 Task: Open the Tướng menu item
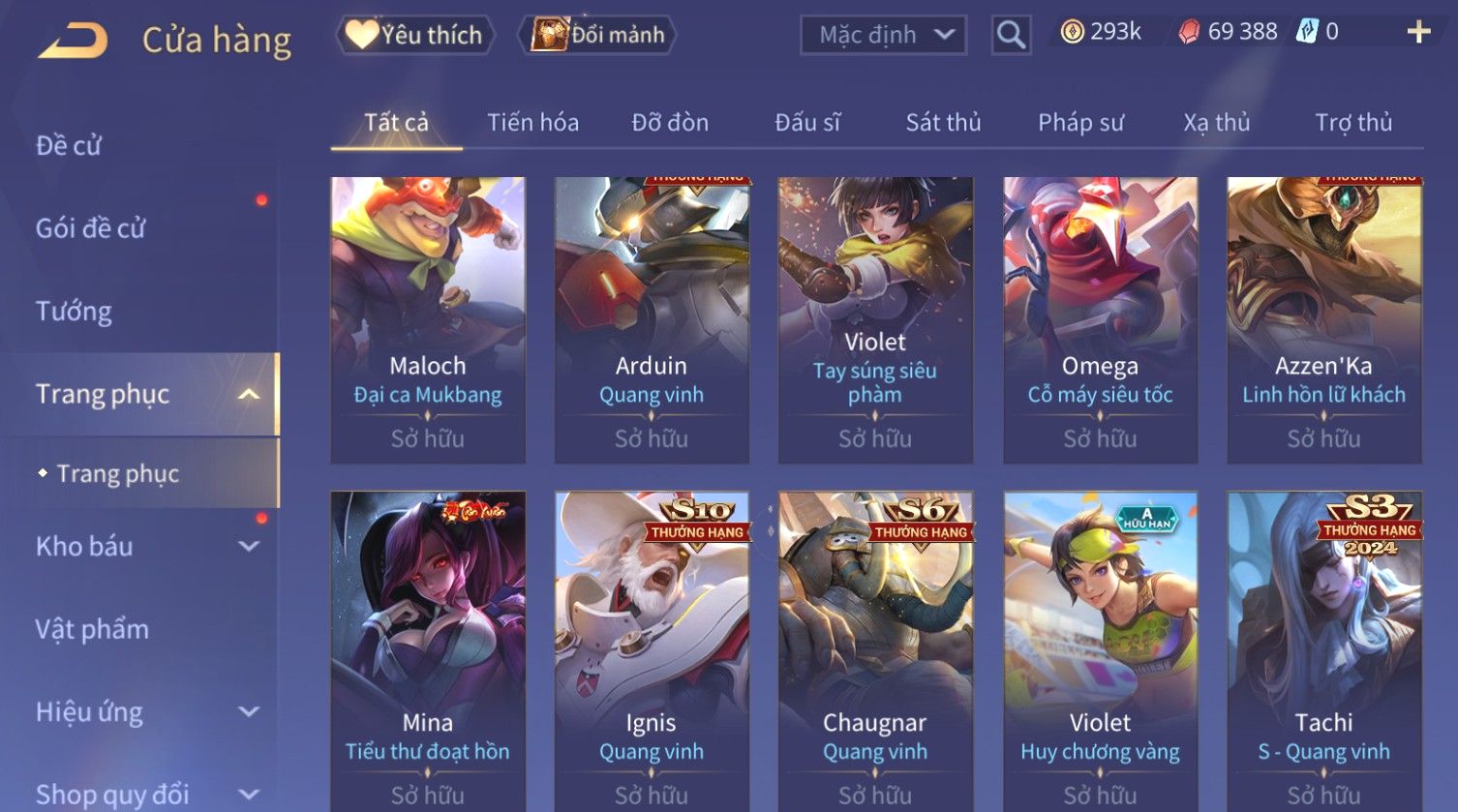point(74,311)
